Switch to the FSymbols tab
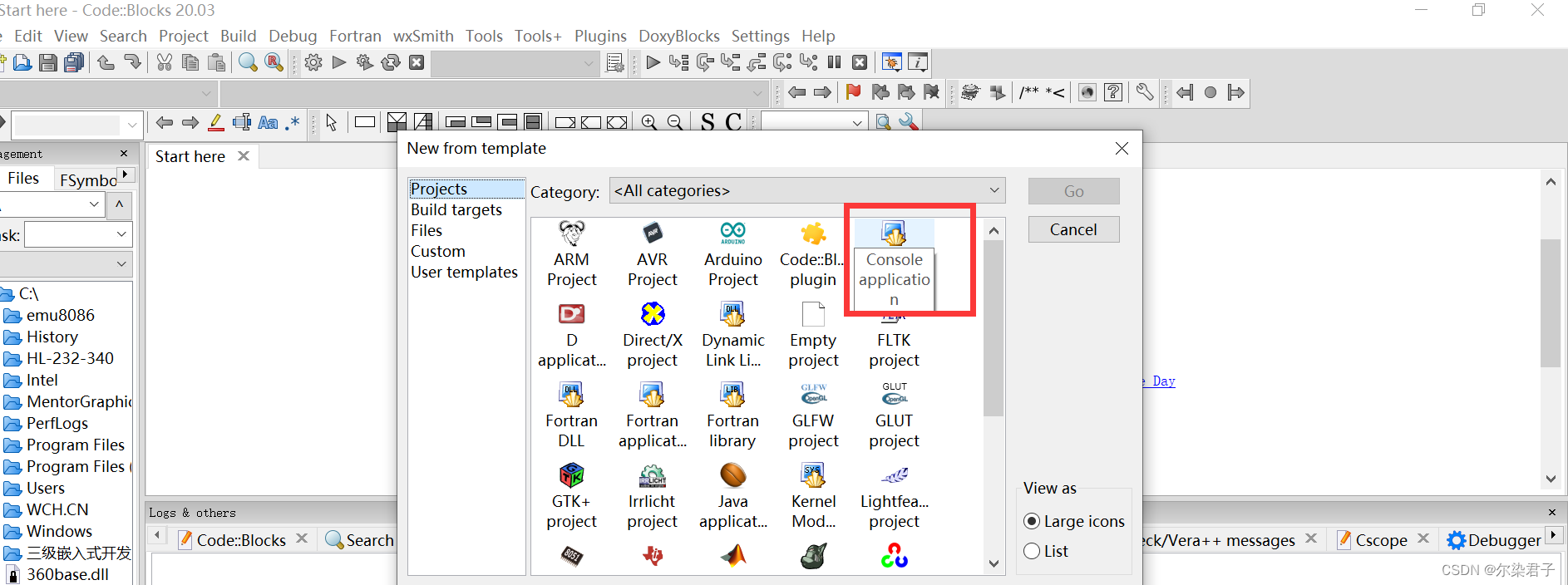Viewport: 1568px width, 585px height. 88,179
